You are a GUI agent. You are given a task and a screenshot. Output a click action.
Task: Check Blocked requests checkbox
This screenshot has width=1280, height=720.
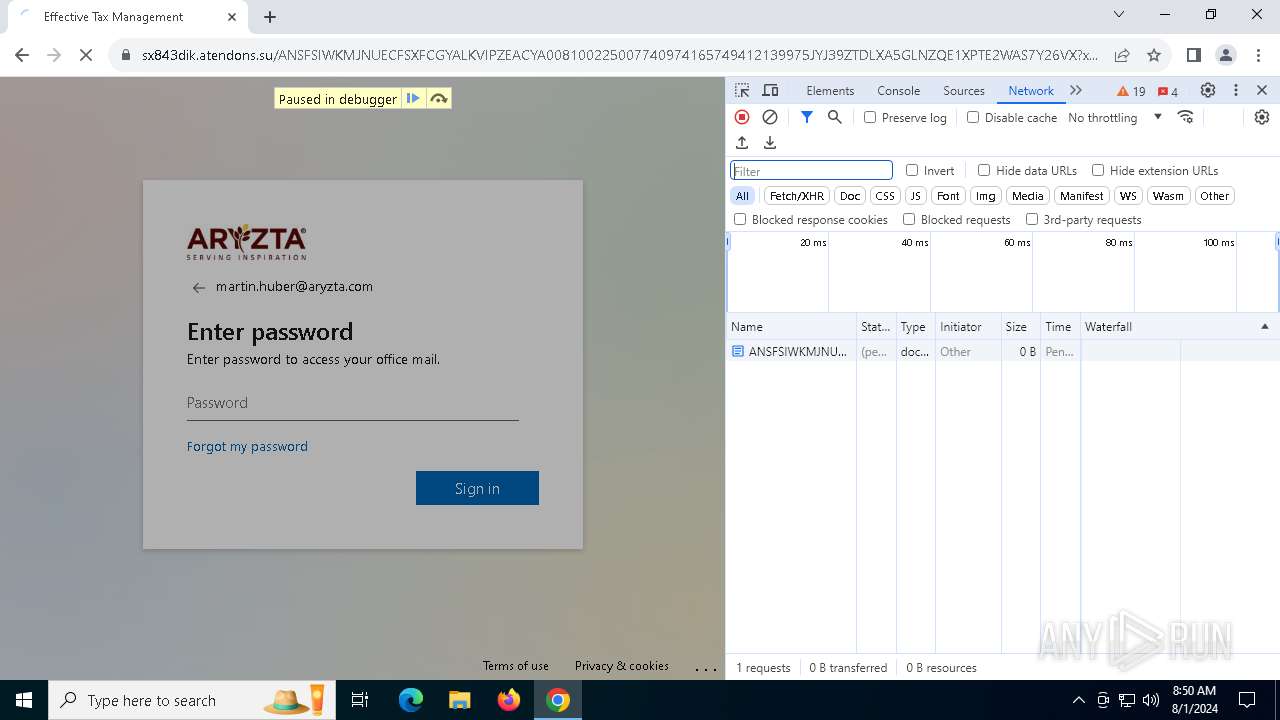(x=909, y=219)
